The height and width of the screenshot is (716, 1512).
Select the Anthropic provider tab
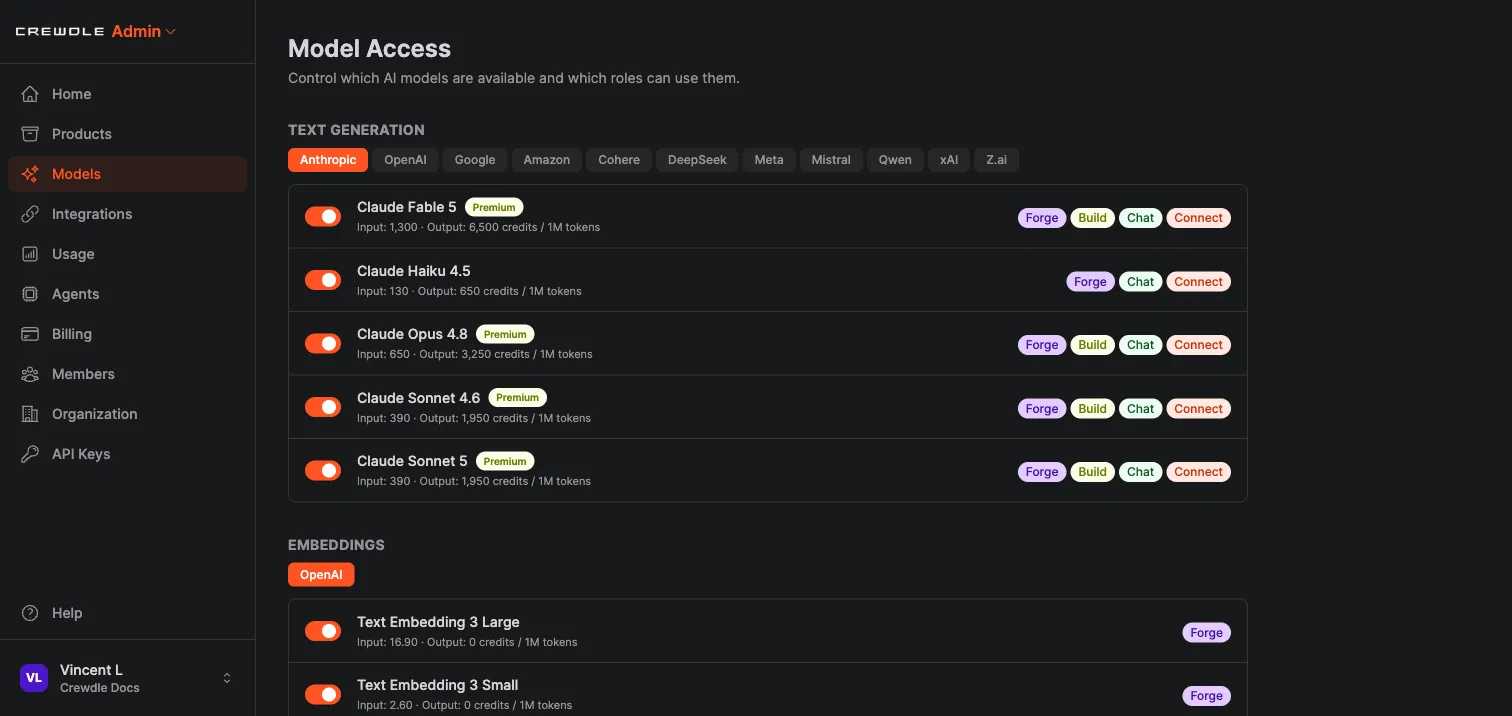(x=328, y=160)
